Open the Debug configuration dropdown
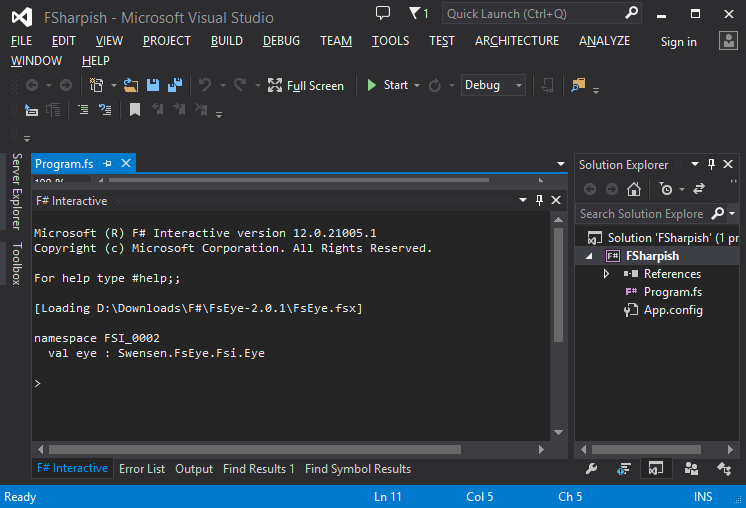The image size is (746, 508). click(x=493, y=85)
